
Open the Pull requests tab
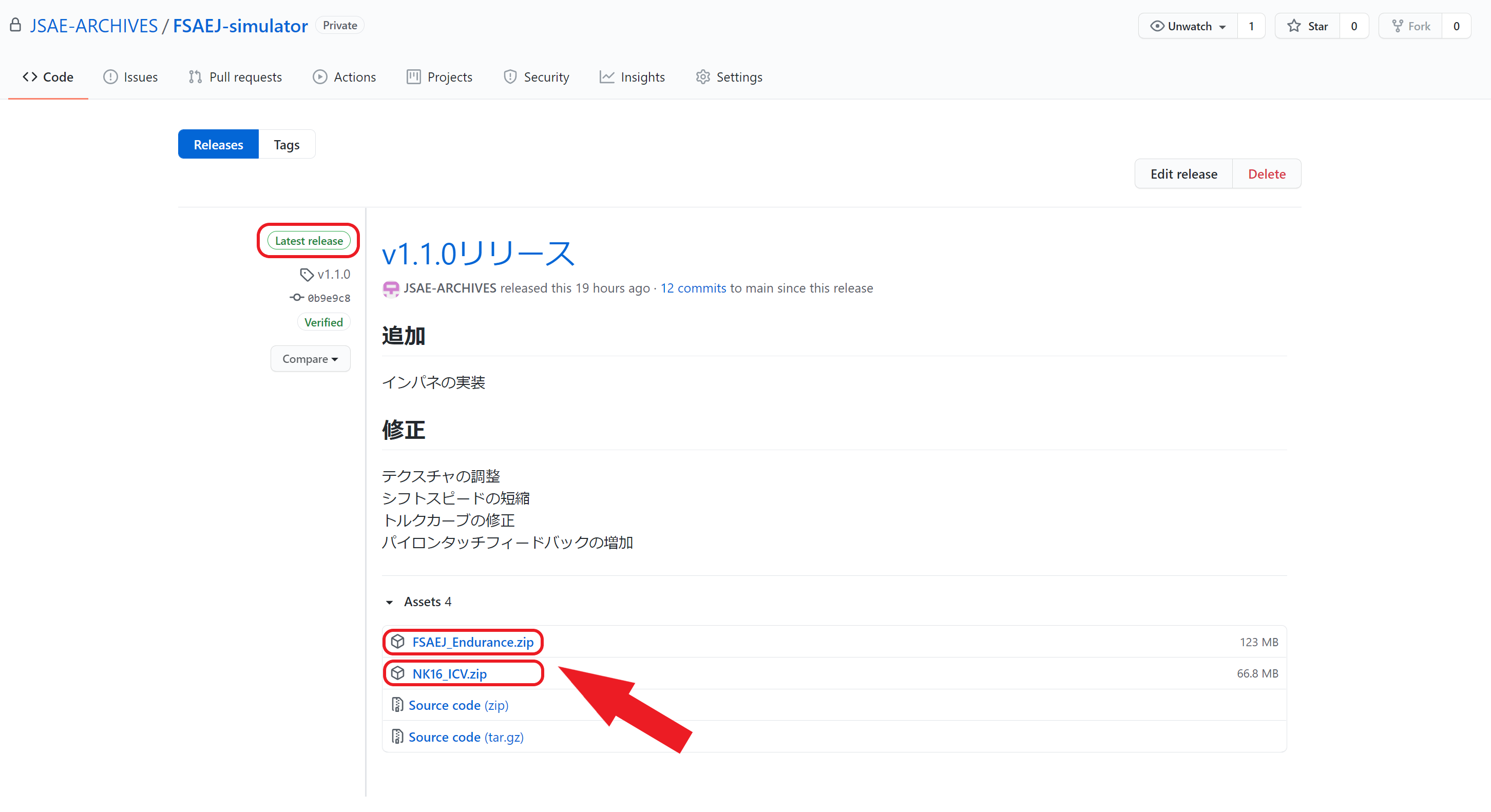(x=236, y=77)
